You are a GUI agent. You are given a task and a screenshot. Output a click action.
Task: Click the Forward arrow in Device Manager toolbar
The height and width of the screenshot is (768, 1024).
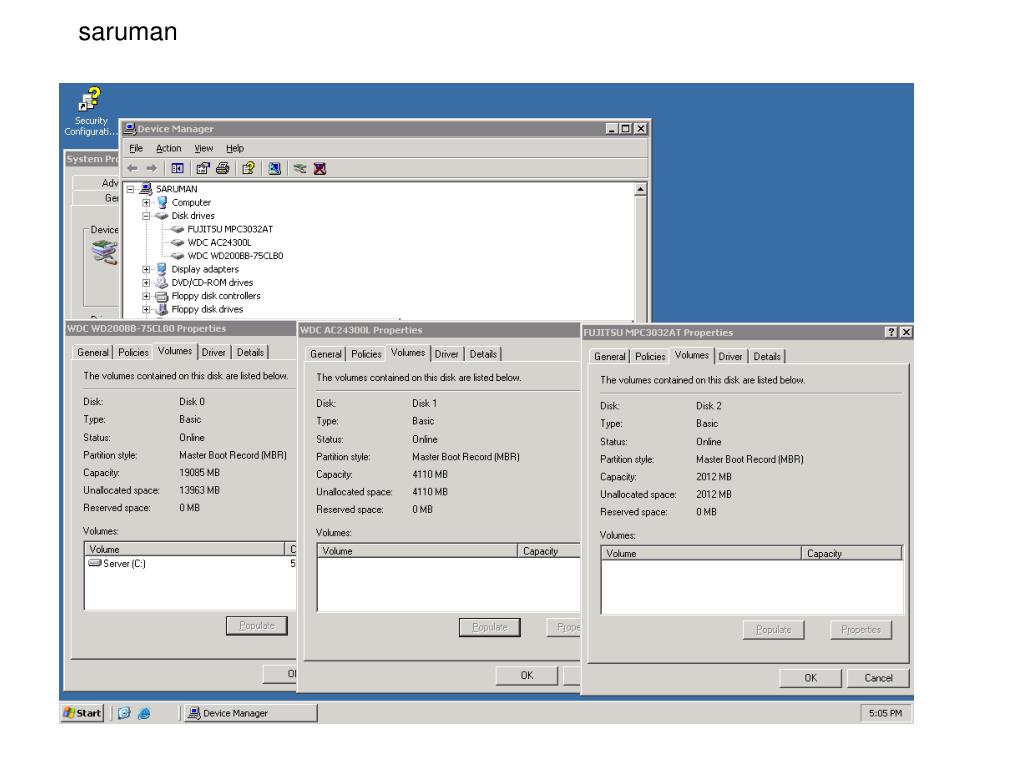[152, 168]
